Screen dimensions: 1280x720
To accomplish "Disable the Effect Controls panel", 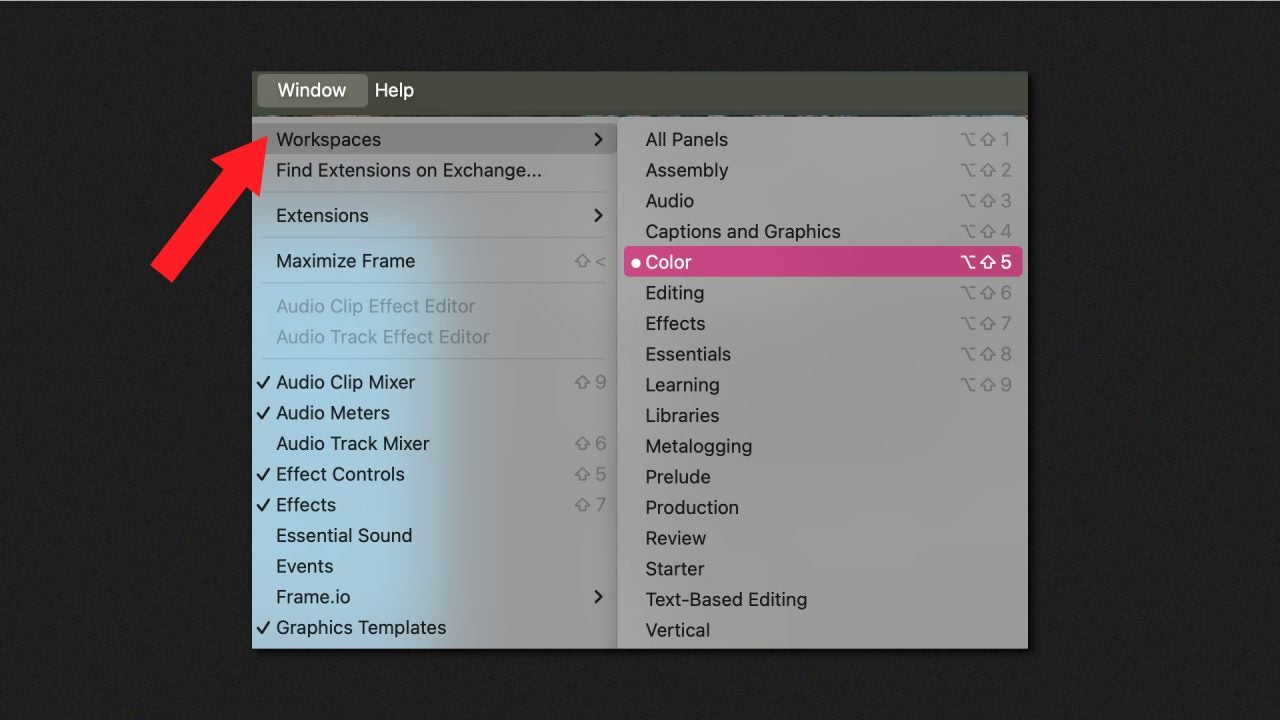I will (x=340, y=474).
